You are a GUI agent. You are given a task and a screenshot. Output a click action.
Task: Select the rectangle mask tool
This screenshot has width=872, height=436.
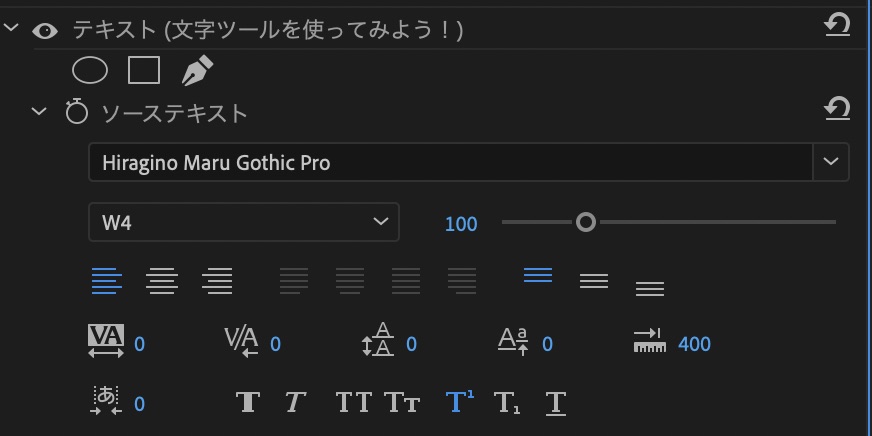pyautogui.click(x=144, y=70)
